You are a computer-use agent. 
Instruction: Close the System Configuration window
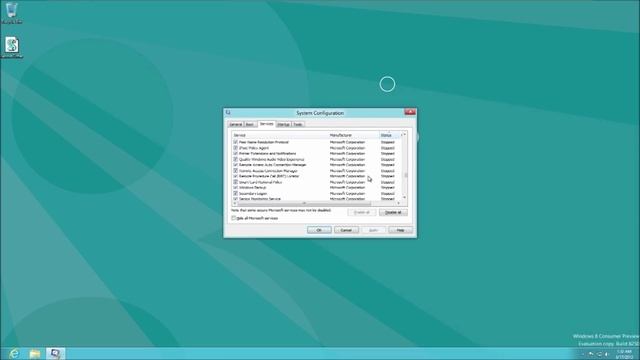coord(410,112)
